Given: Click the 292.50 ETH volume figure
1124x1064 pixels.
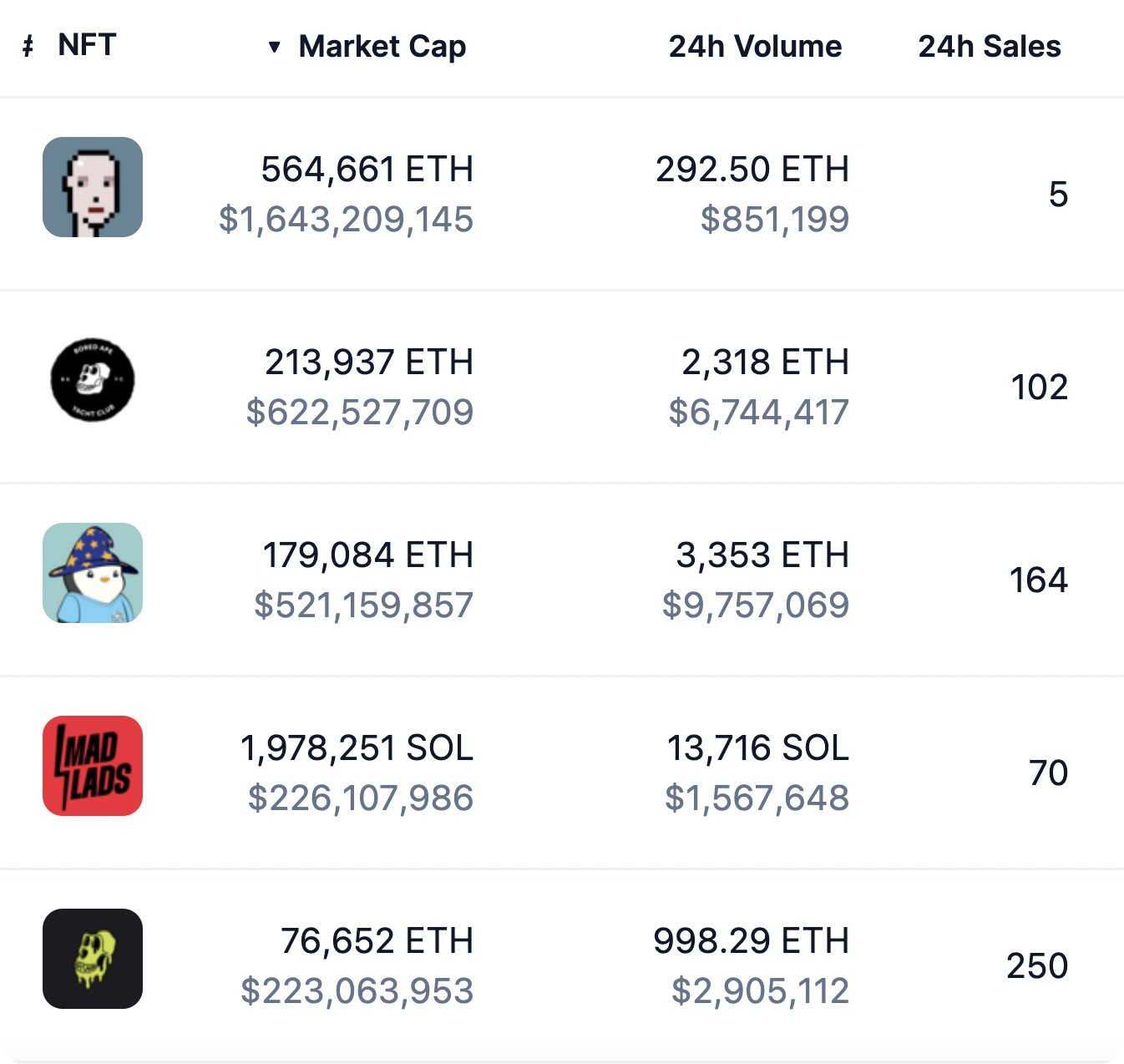Looking at the screenshot, I should pyautogui.click(x=752, y=170).
